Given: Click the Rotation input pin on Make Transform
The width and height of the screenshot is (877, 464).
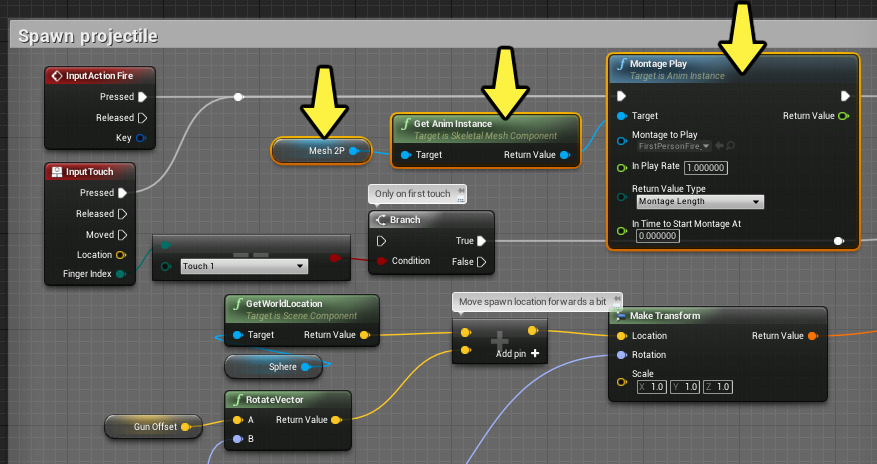Looking at the screenshot, I should tap(621, 355).
